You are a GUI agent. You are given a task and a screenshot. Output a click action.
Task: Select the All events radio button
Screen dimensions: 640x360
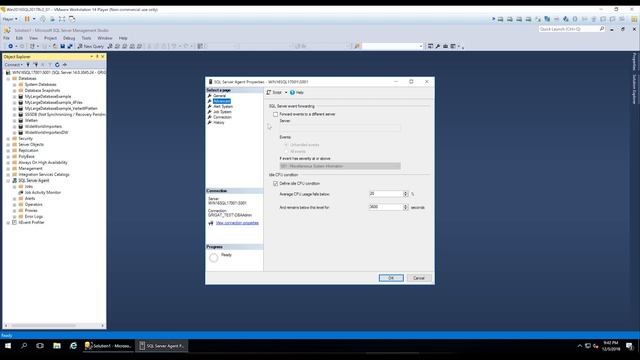coord(286,151)
